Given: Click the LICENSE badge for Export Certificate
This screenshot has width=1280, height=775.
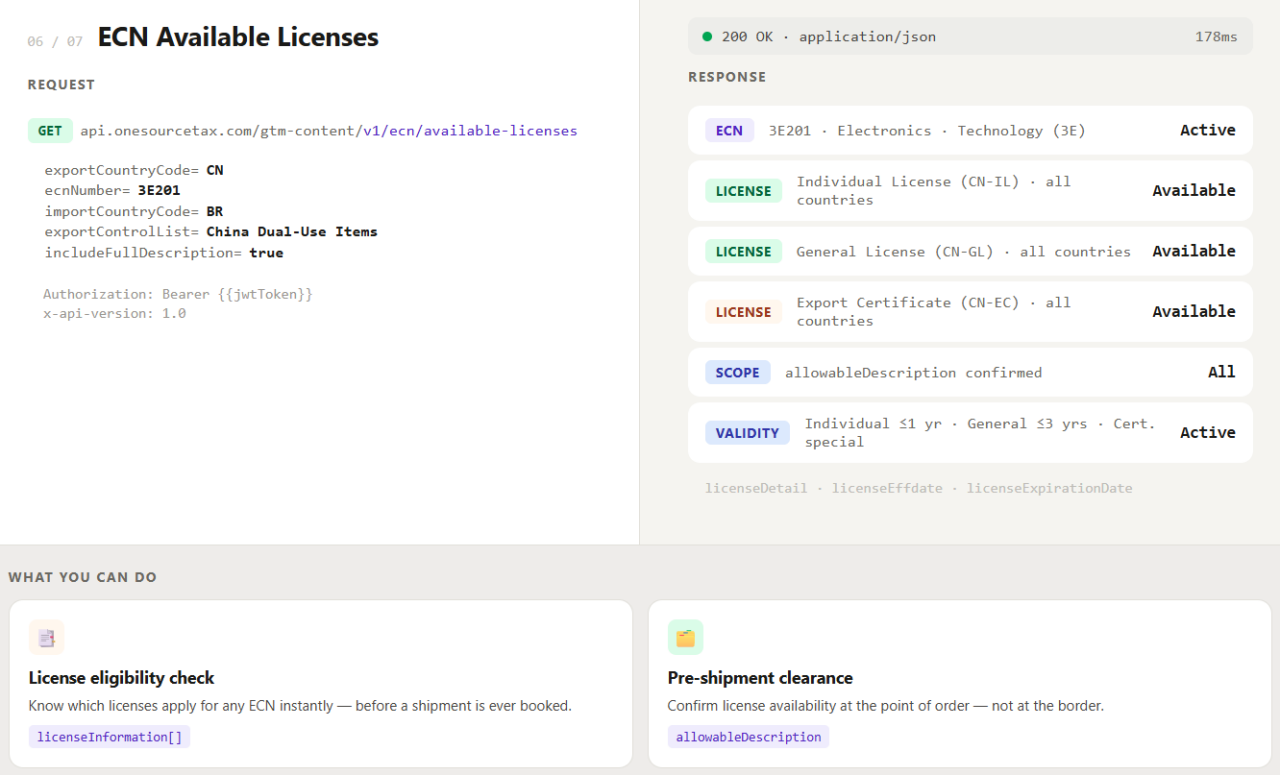Looking at the screenshot, I should click(x=743, y=312).
